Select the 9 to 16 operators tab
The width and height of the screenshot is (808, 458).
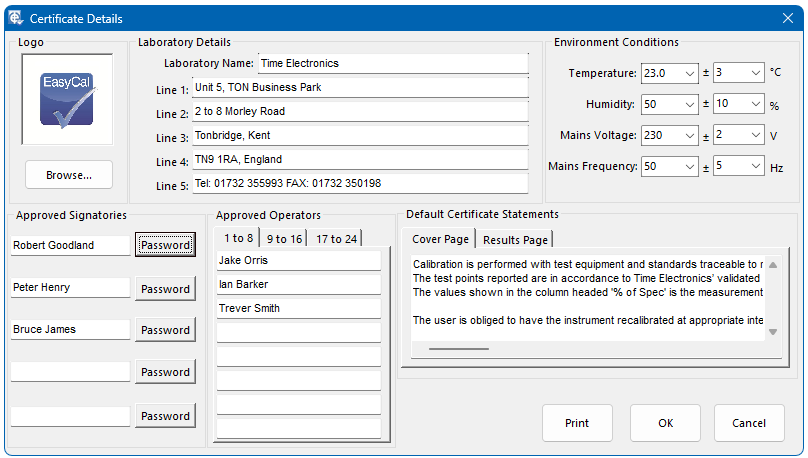284,239
